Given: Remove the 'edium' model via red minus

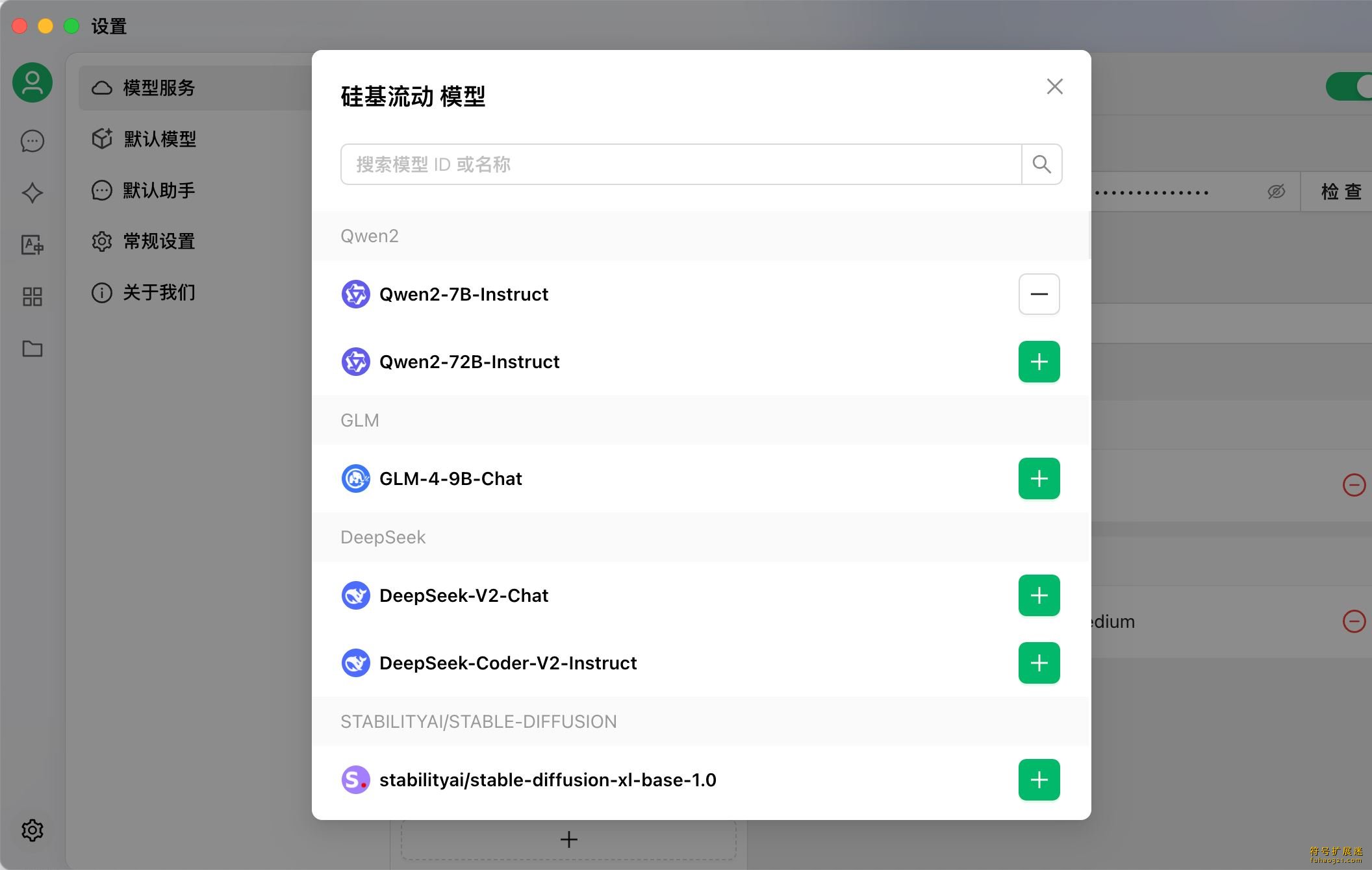Looking at the screenshot, I should pos(1354,621).
